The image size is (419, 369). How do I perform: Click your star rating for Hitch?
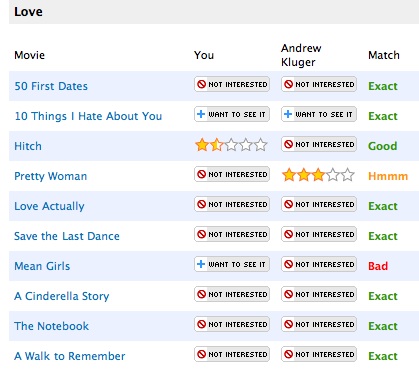click(231, 145)
